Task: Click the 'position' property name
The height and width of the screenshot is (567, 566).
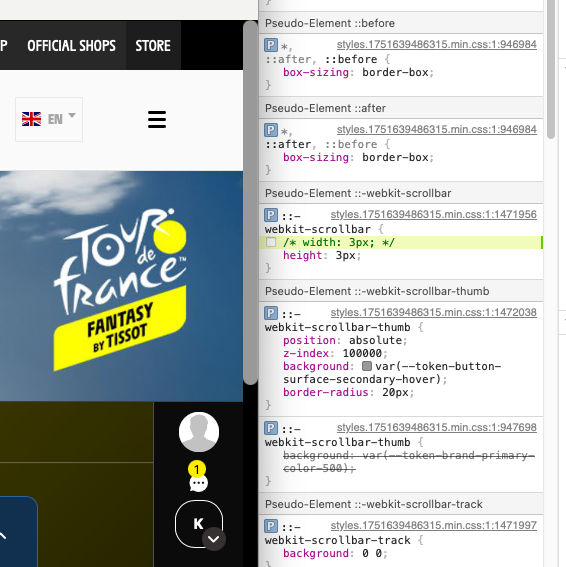Action: tap(309, 341)
